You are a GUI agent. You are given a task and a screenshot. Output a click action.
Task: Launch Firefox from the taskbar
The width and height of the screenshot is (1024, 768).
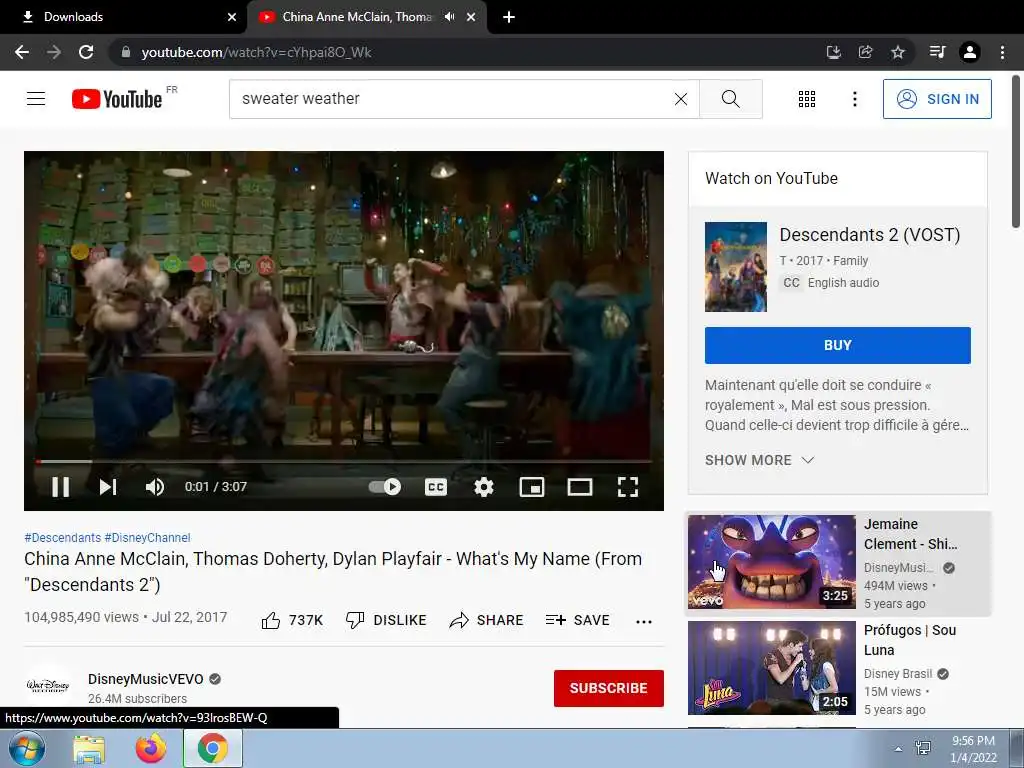pyautogui.click(x=151, y=749)
